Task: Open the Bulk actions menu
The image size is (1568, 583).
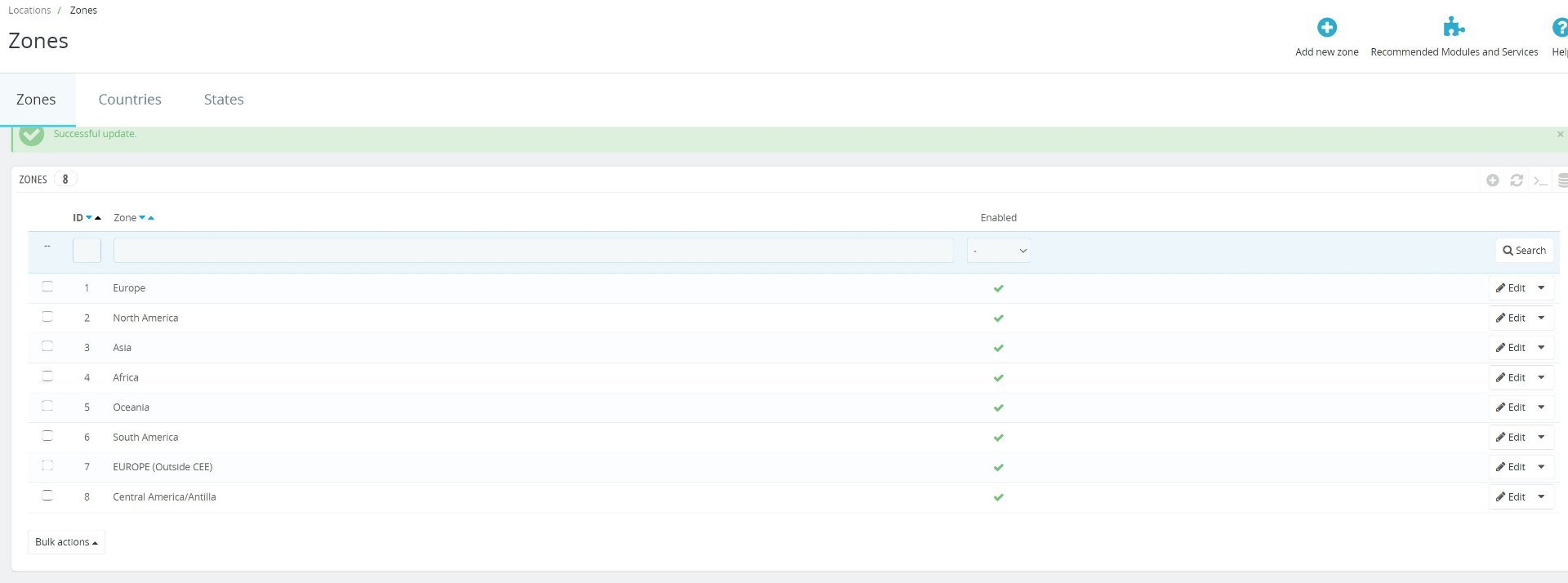Action: coord(66,542)
